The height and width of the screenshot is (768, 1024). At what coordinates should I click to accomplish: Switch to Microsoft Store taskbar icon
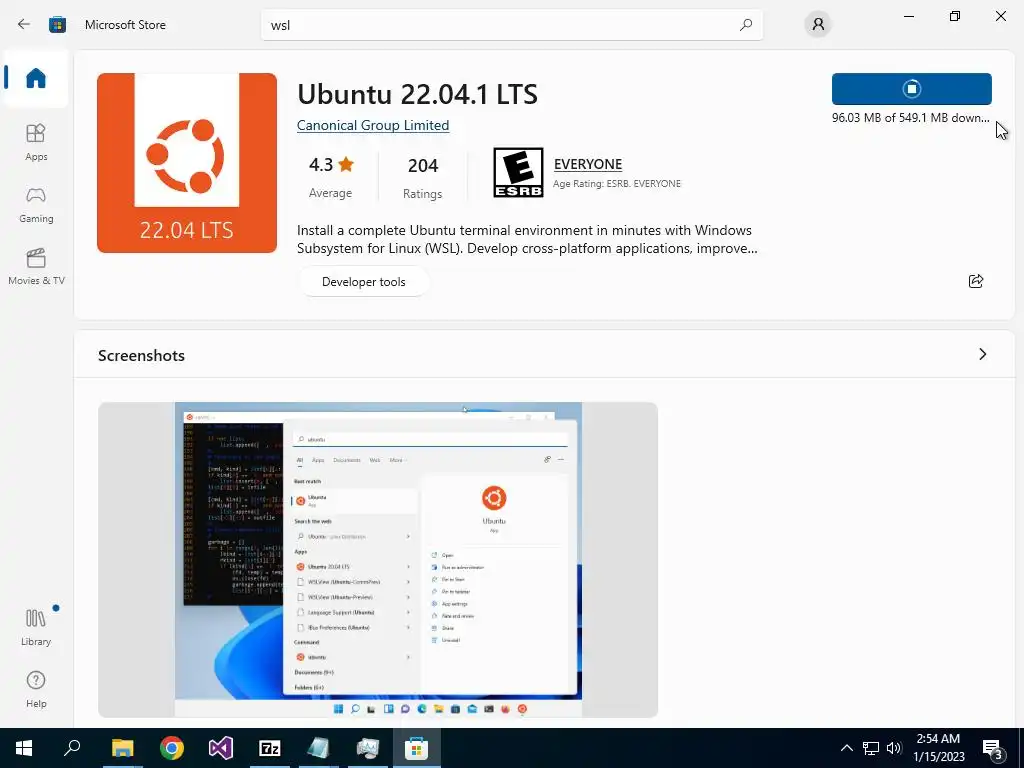click(416, 748)
